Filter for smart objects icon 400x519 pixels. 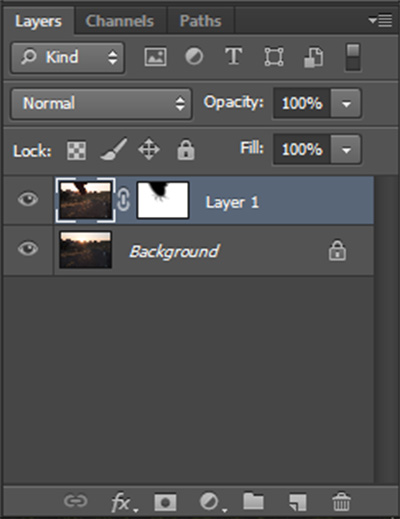pos(314,57)
